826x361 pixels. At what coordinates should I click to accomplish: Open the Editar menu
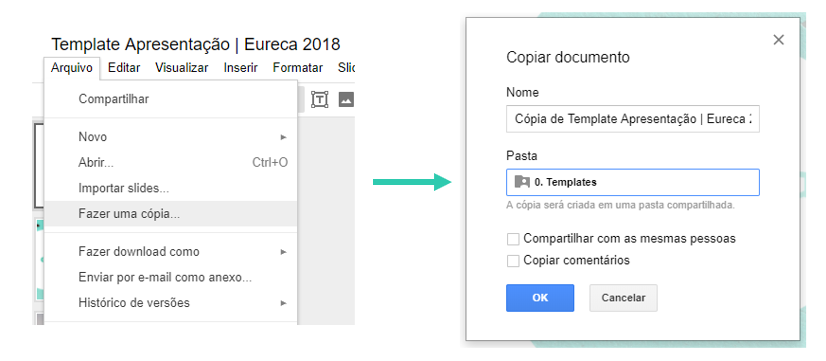124,68
